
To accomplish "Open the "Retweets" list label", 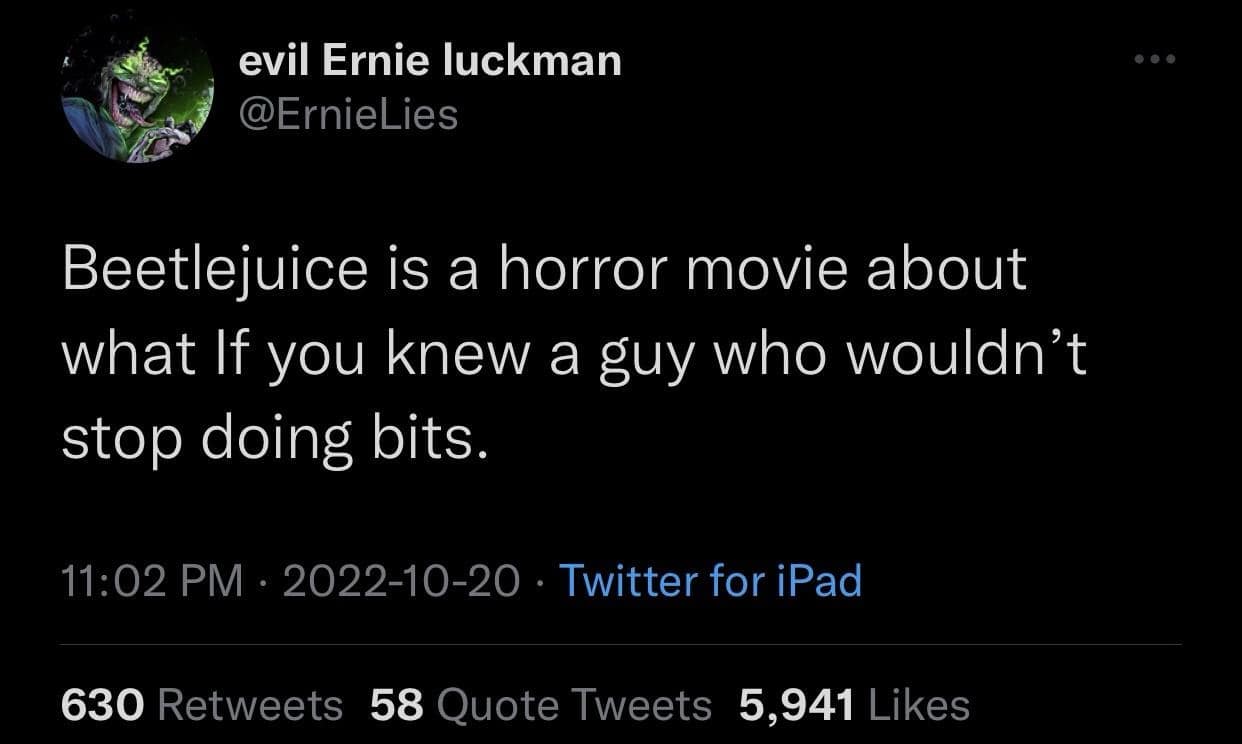I will 251,705.
